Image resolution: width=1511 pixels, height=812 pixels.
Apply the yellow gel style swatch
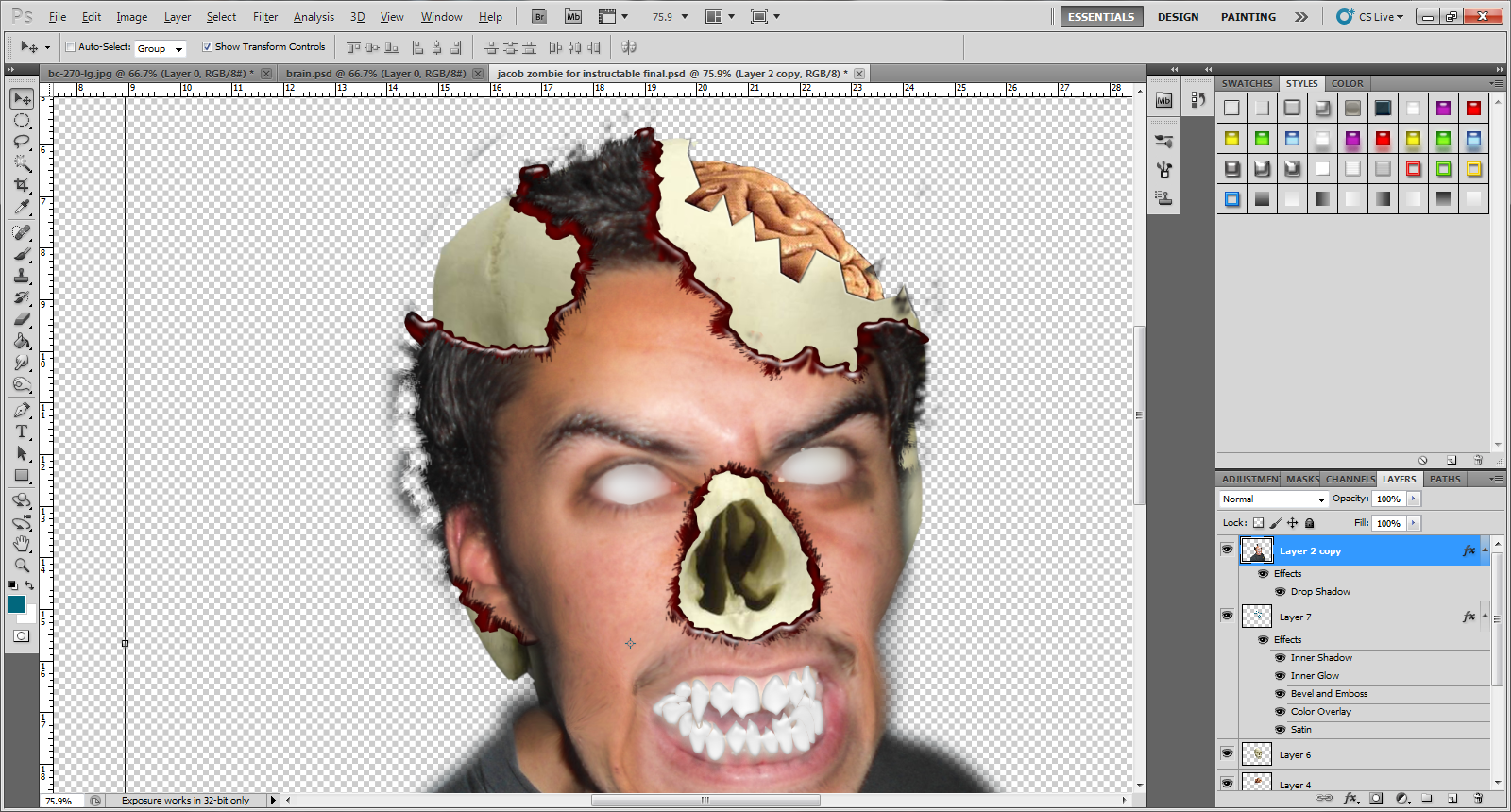pyautogui.click(x=1231, y=139)
